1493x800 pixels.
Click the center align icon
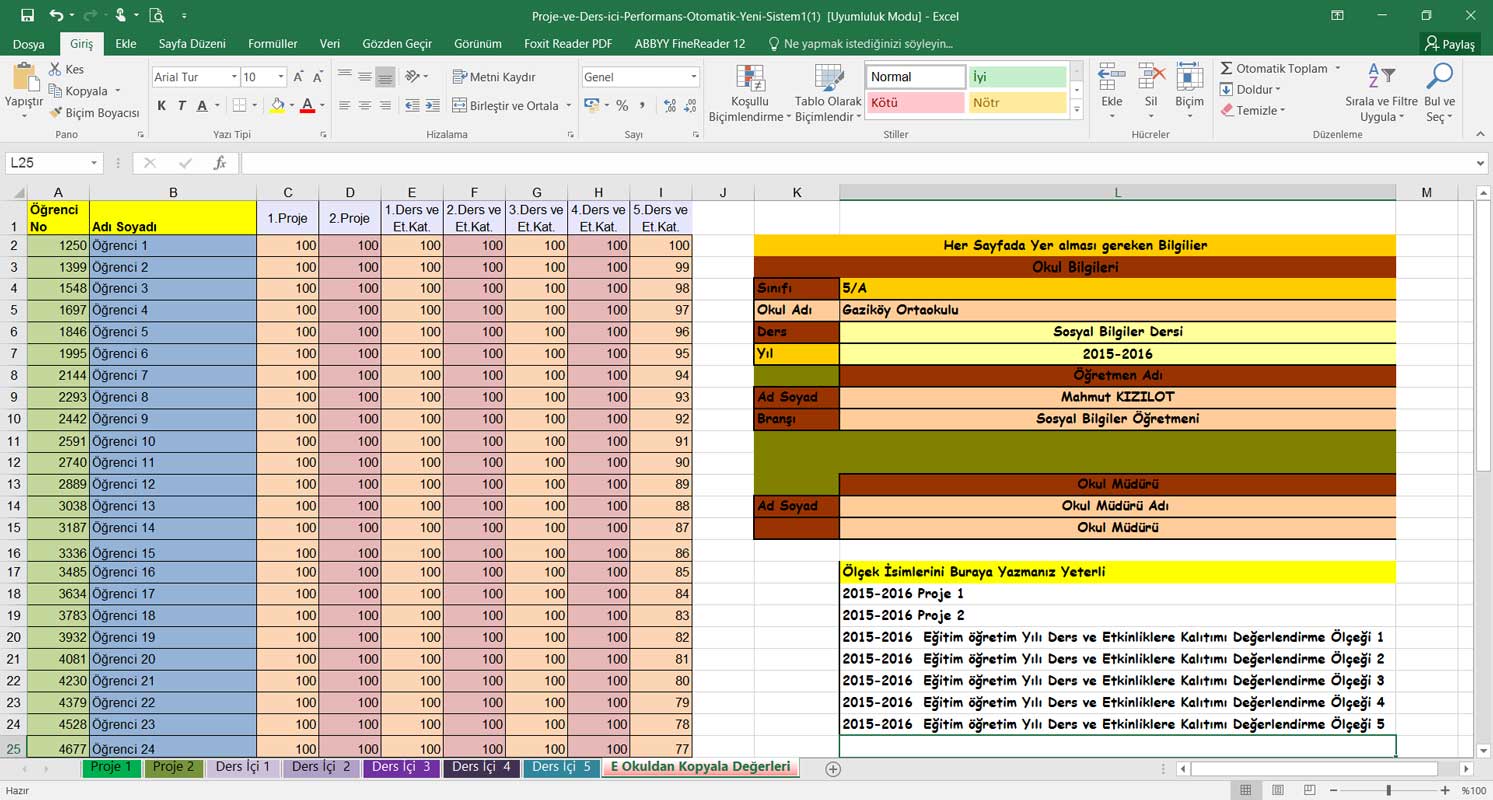point(364,105)
